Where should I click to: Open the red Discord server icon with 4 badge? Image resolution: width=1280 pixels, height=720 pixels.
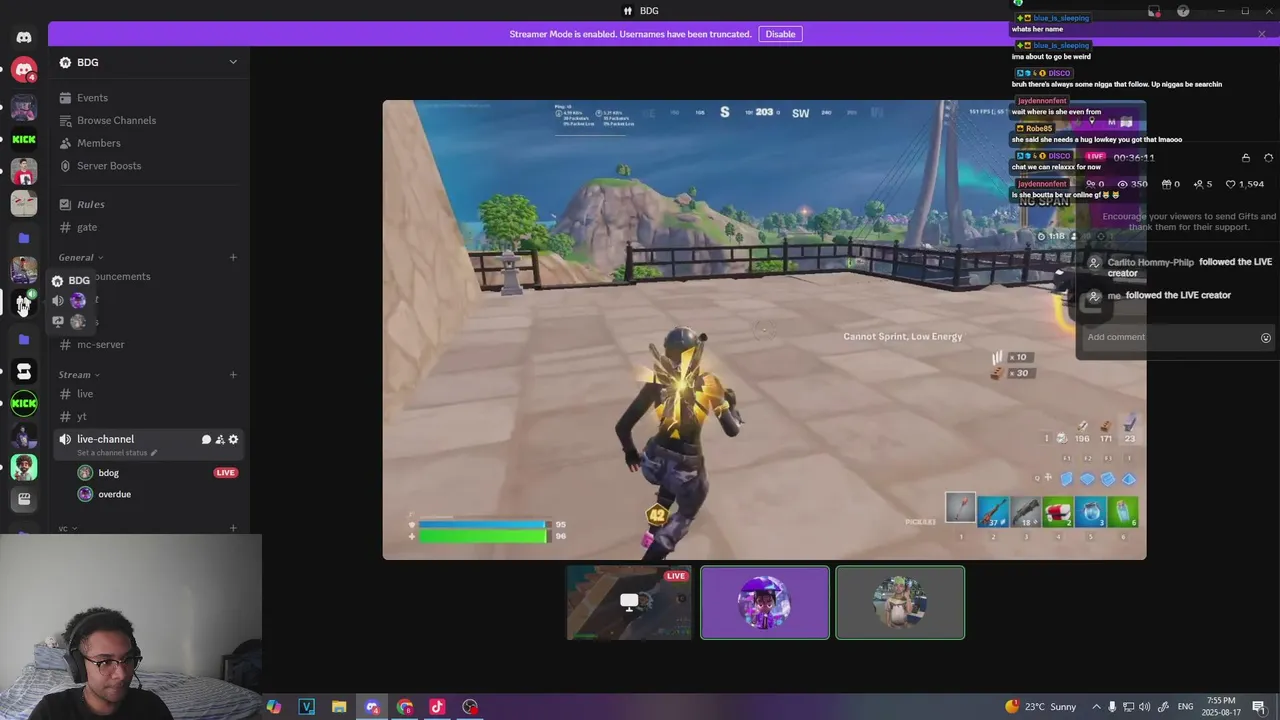pos(24,70)
